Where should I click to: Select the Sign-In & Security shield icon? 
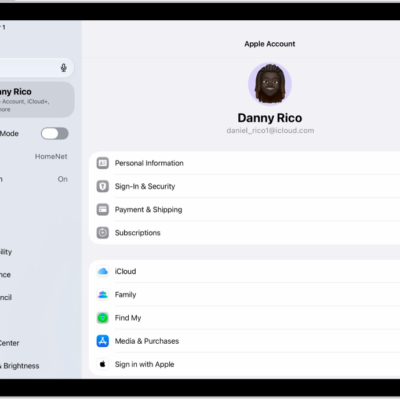[103, 186]
